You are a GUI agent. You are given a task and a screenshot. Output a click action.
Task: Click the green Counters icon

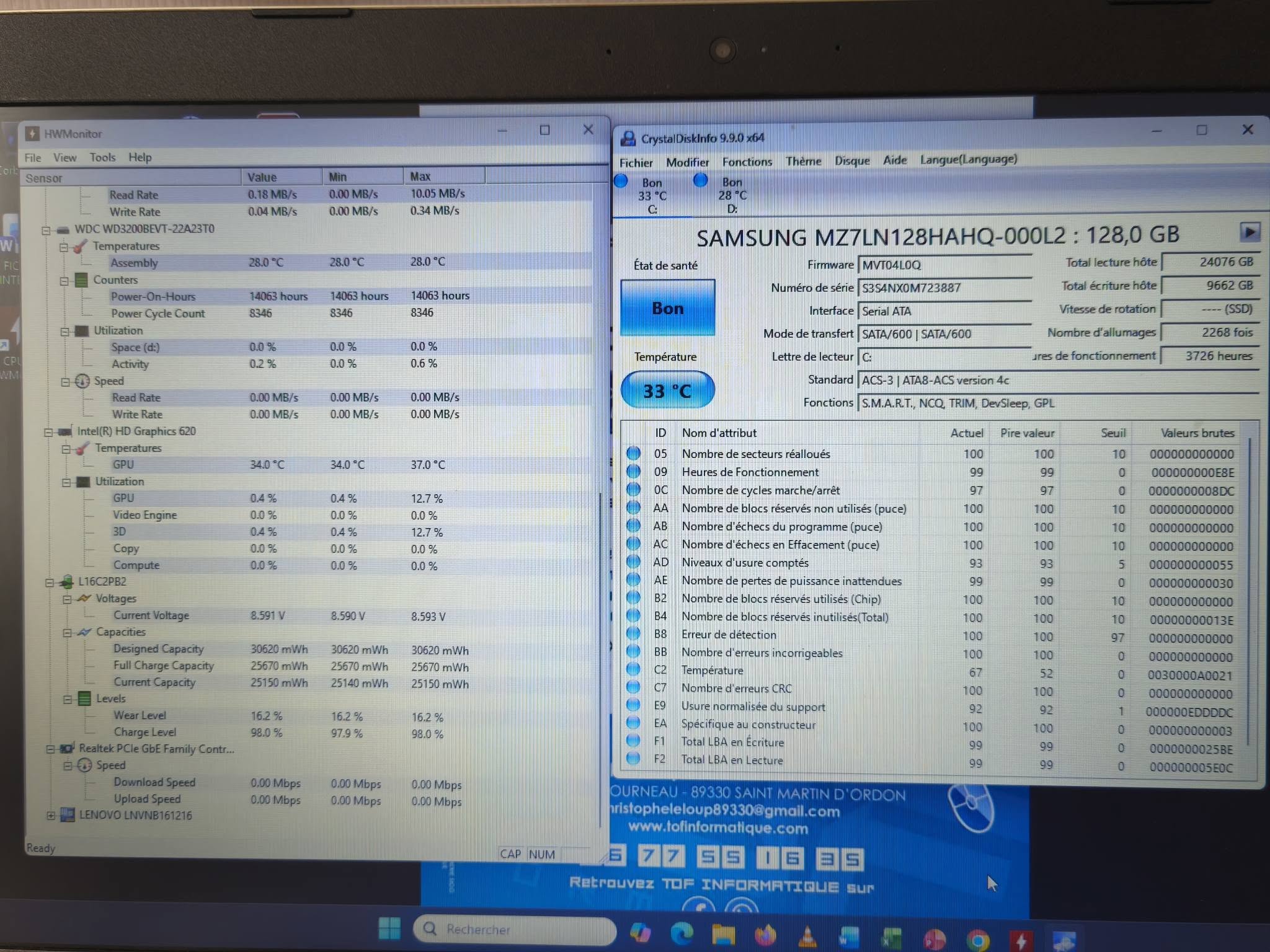(x=81, y=280)
